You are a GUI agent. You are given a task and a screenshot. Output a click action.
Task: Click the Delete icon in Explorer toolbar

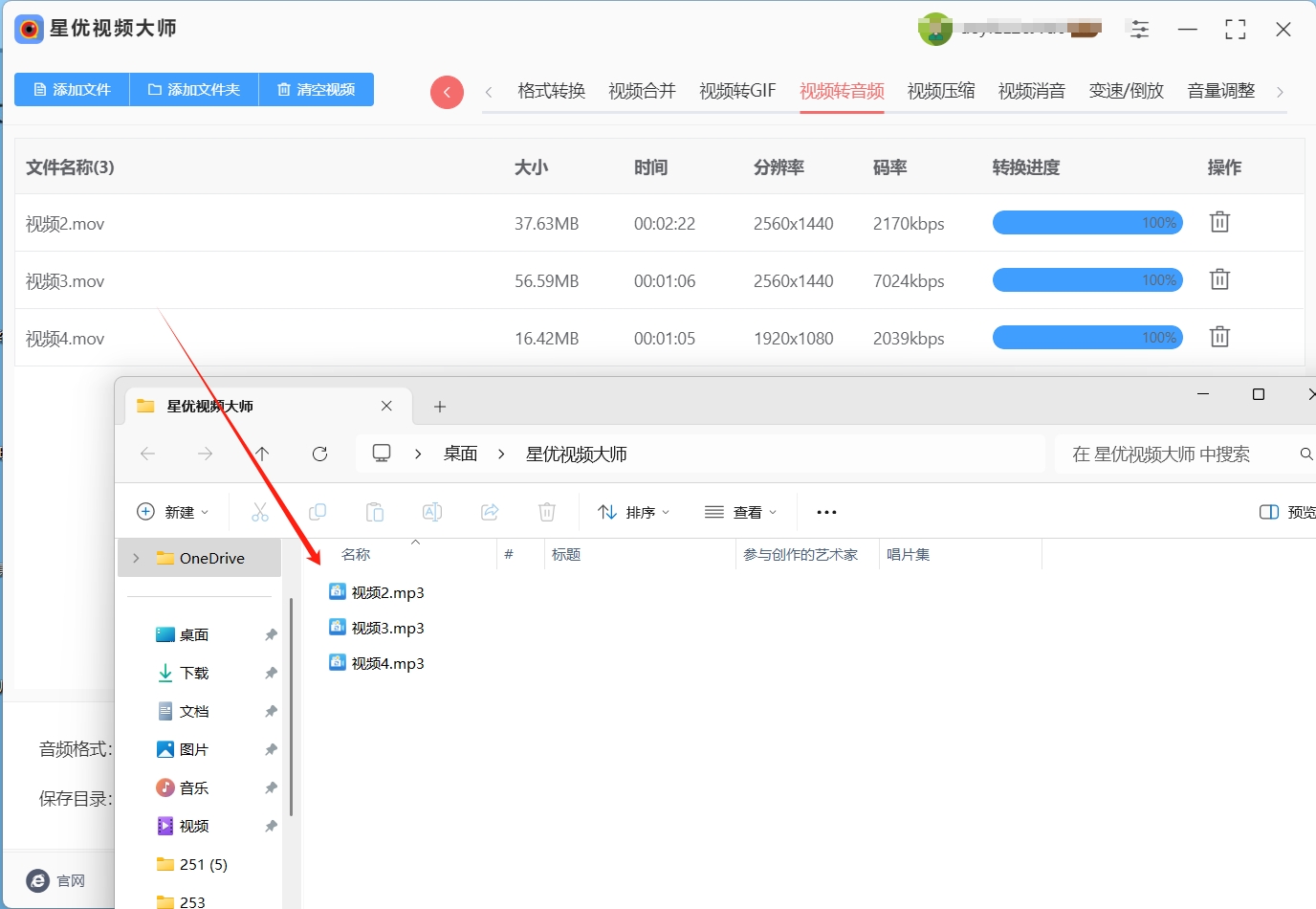[547, 512]
